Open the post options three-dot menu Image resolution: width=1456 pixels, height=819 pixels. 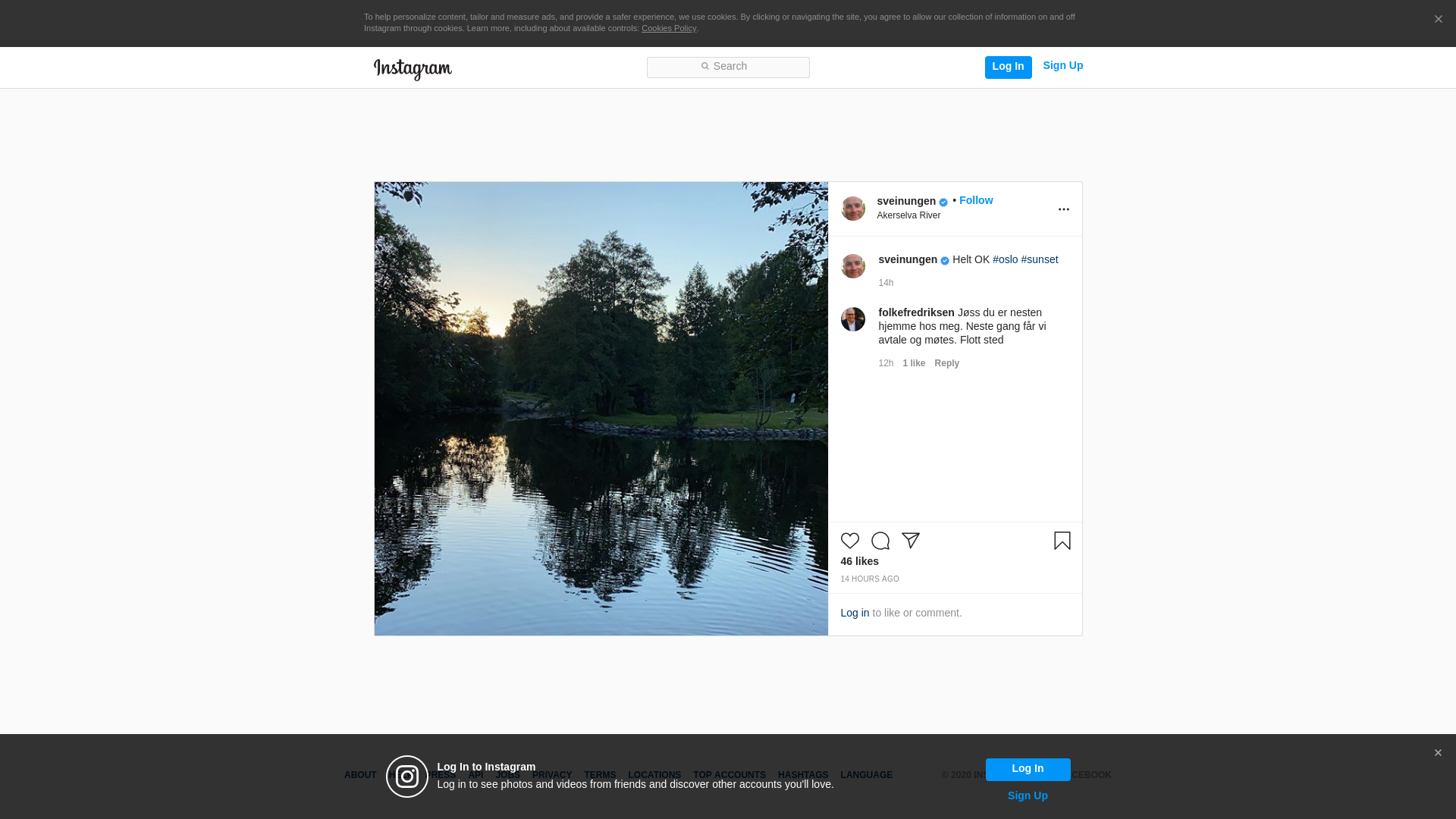pyautogui.click(x=1063, y=209)
